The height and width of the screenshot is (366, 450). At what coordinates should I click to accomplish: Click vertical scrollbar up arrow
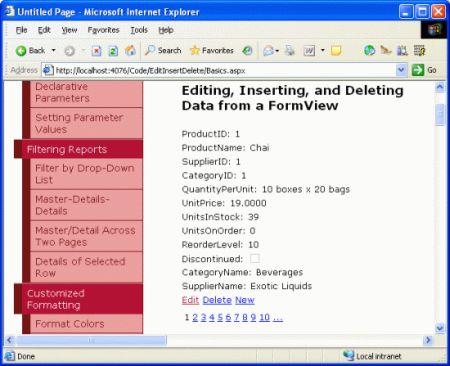440,87
